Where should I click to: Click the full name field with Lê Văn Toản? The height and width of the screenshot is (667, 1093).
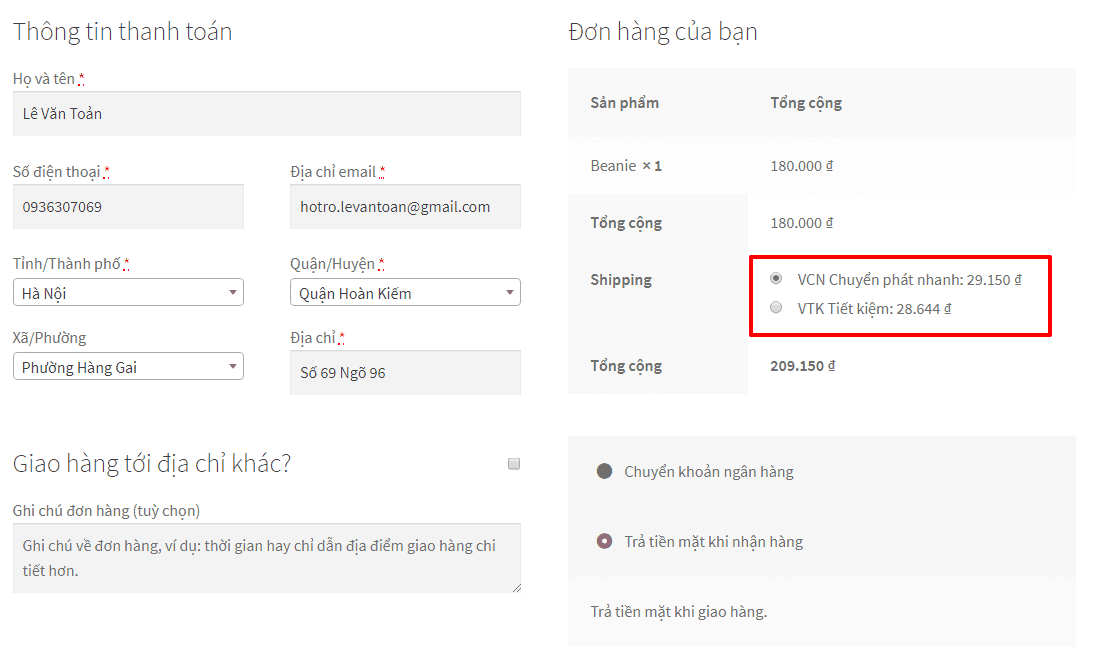pos(266,114)
